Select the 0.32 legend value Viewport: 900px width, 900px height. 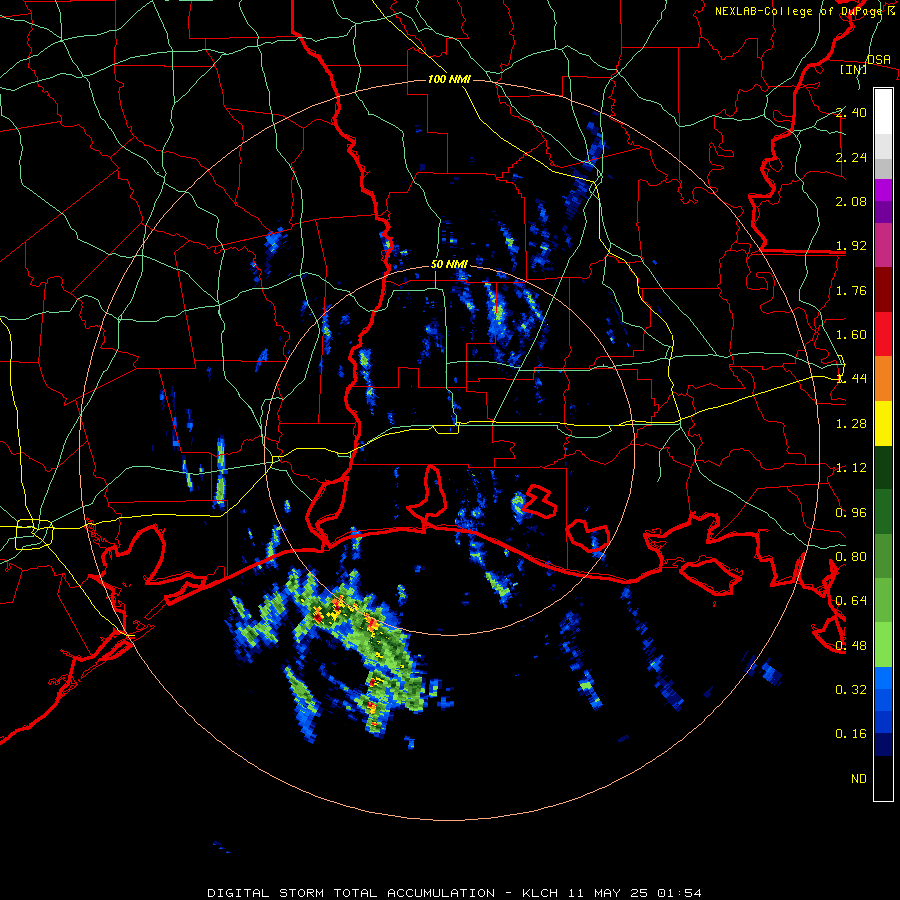851,689
